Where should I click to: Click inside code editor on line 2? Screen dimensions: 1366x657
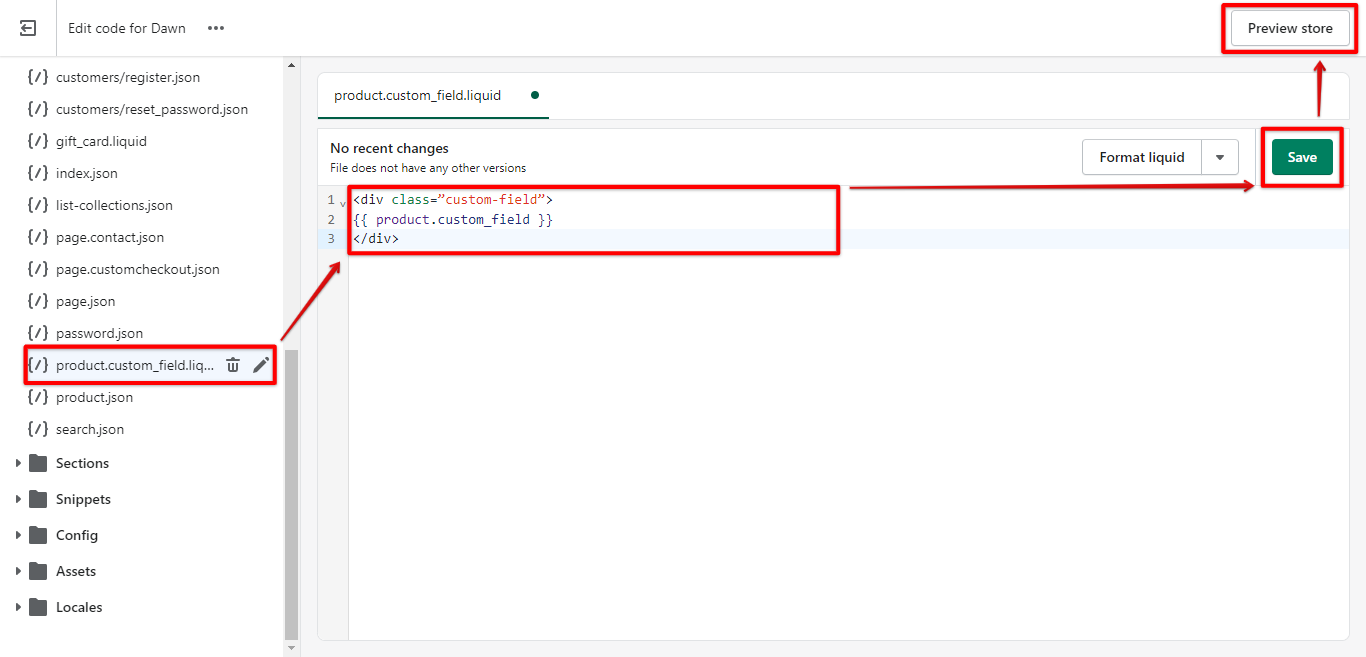click(600, 219)
